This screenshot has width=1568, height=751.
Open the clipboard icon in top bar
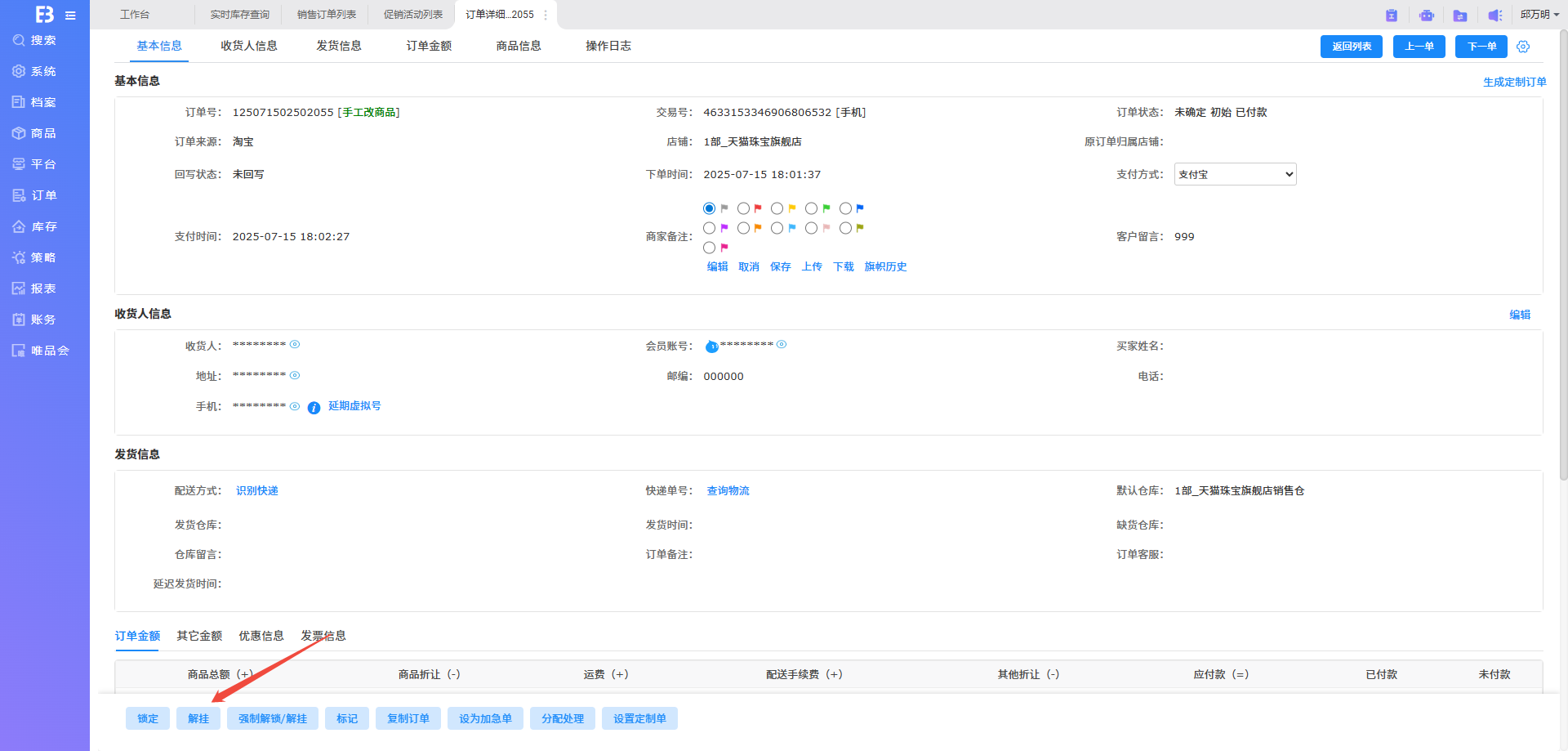1392,16
